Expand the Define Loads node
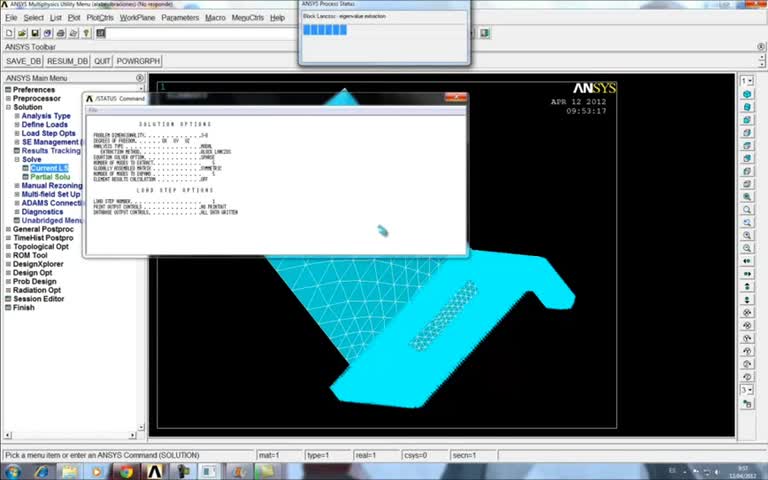768x480 pixels. (17, 125)
